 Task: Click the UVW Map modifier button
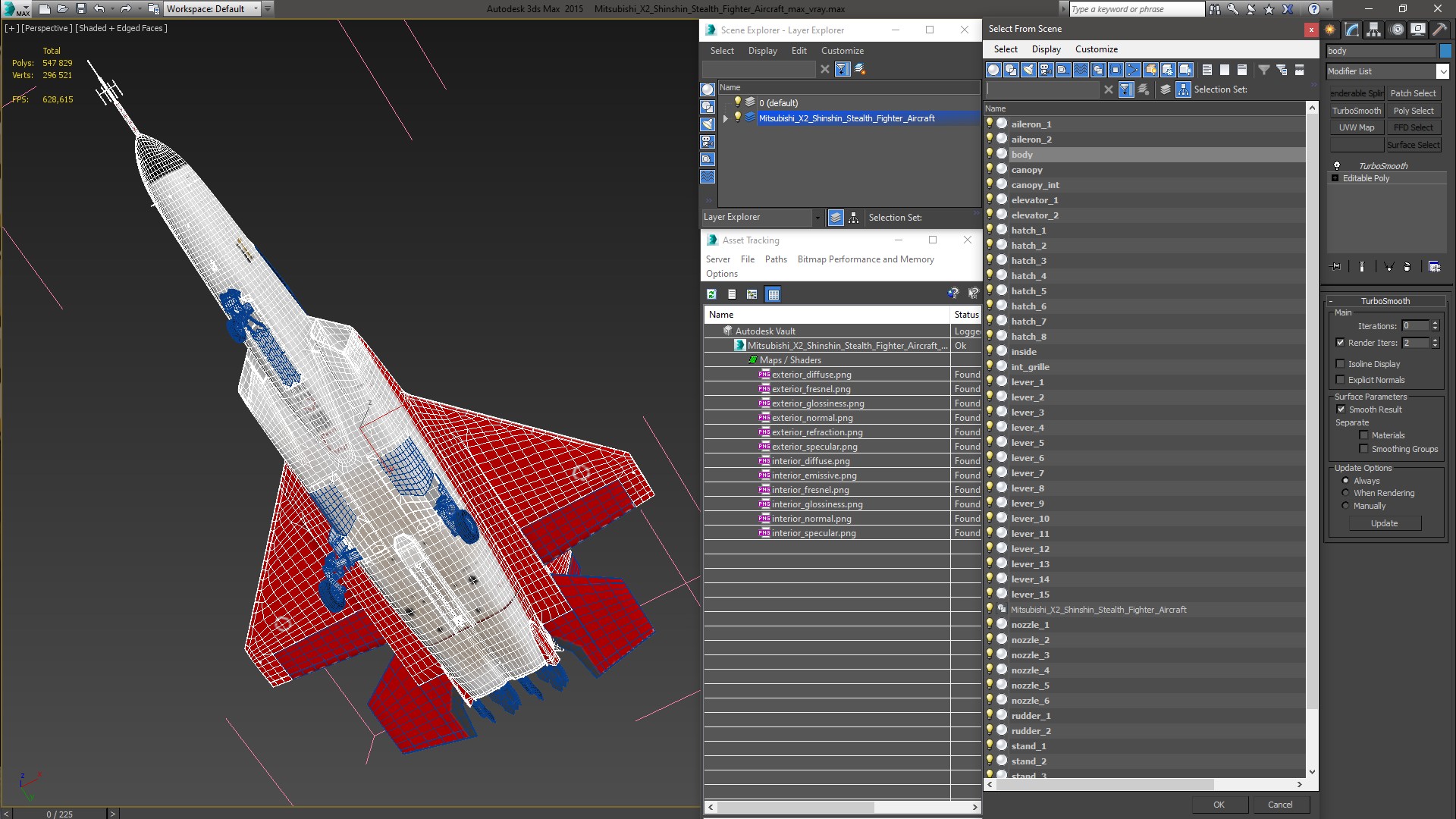click(1356, 127)
